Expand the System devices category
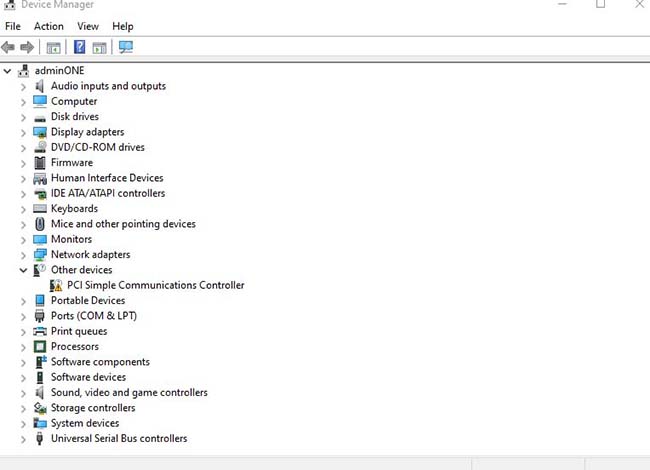This screenshot has width=650, height=470. pyautogui.click(x=23, y=424)
